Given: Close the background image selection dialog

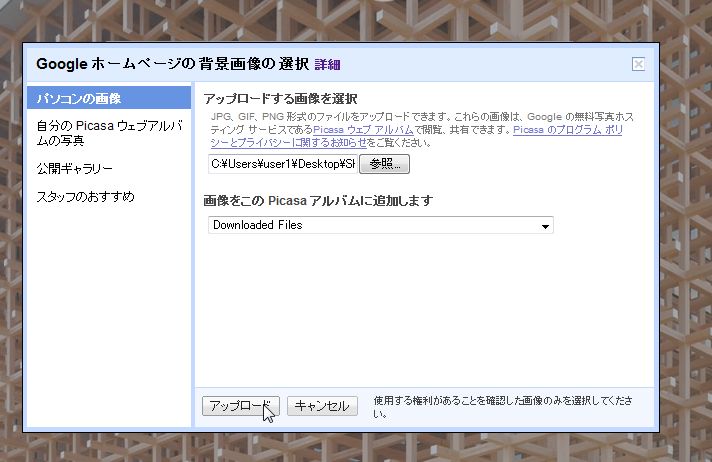Looking at the screenshot, I should [638, 64].
